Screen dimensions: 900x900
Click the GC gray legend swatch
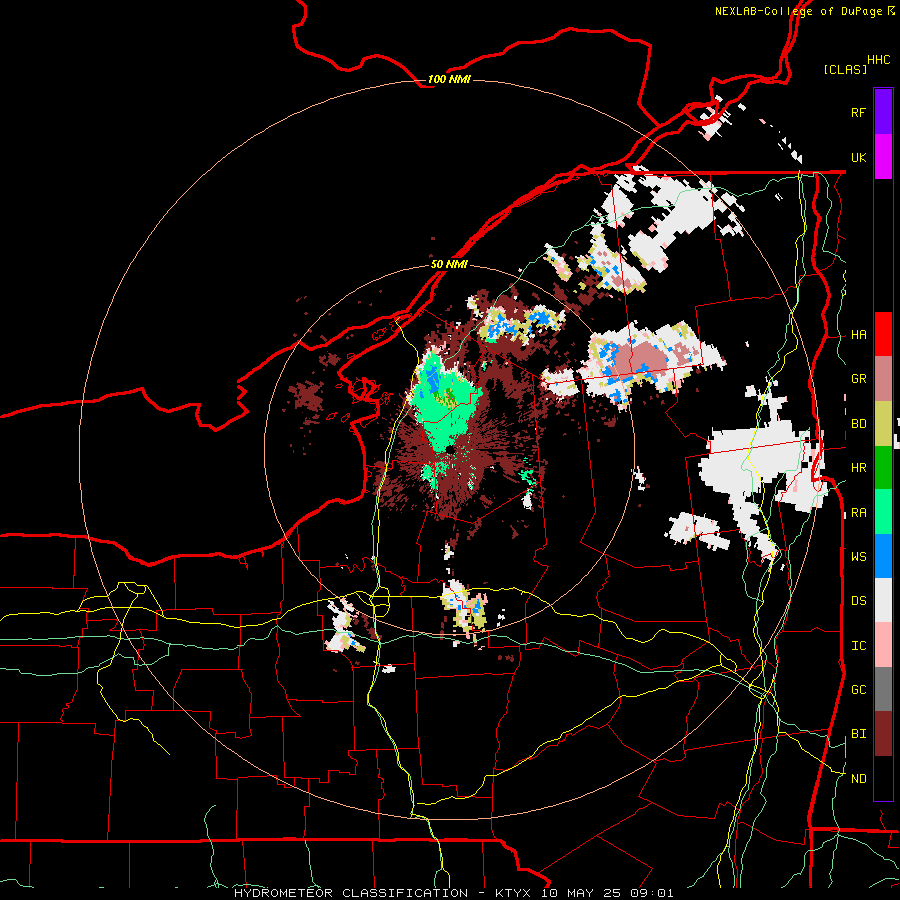point(883,690)
